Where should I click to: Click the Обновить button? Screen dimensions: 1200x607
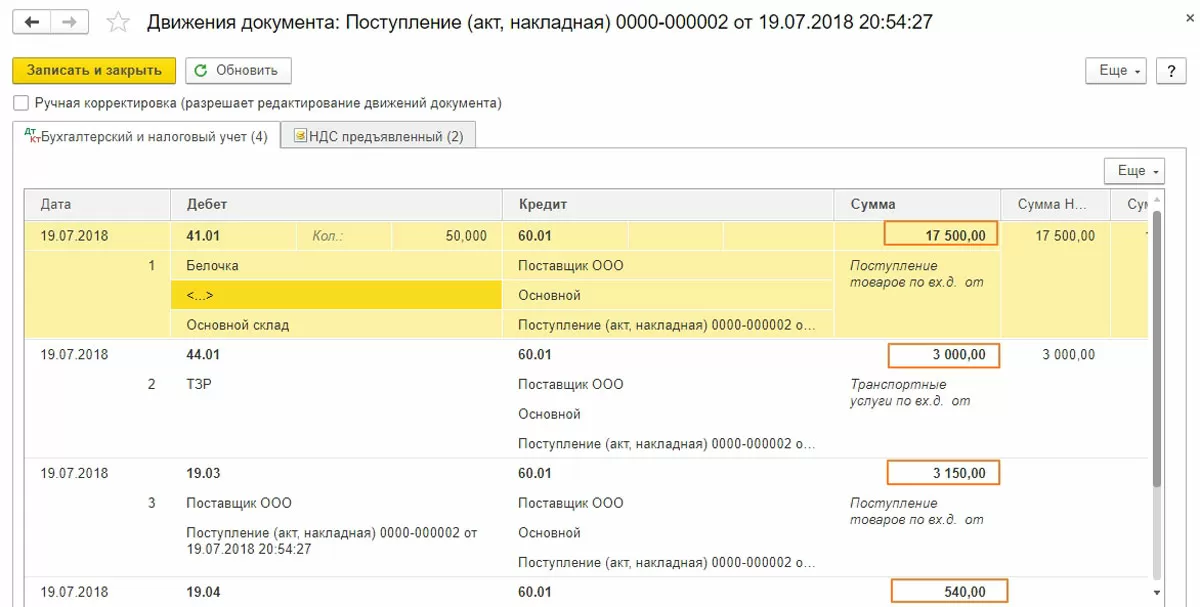tap(238, 70)
